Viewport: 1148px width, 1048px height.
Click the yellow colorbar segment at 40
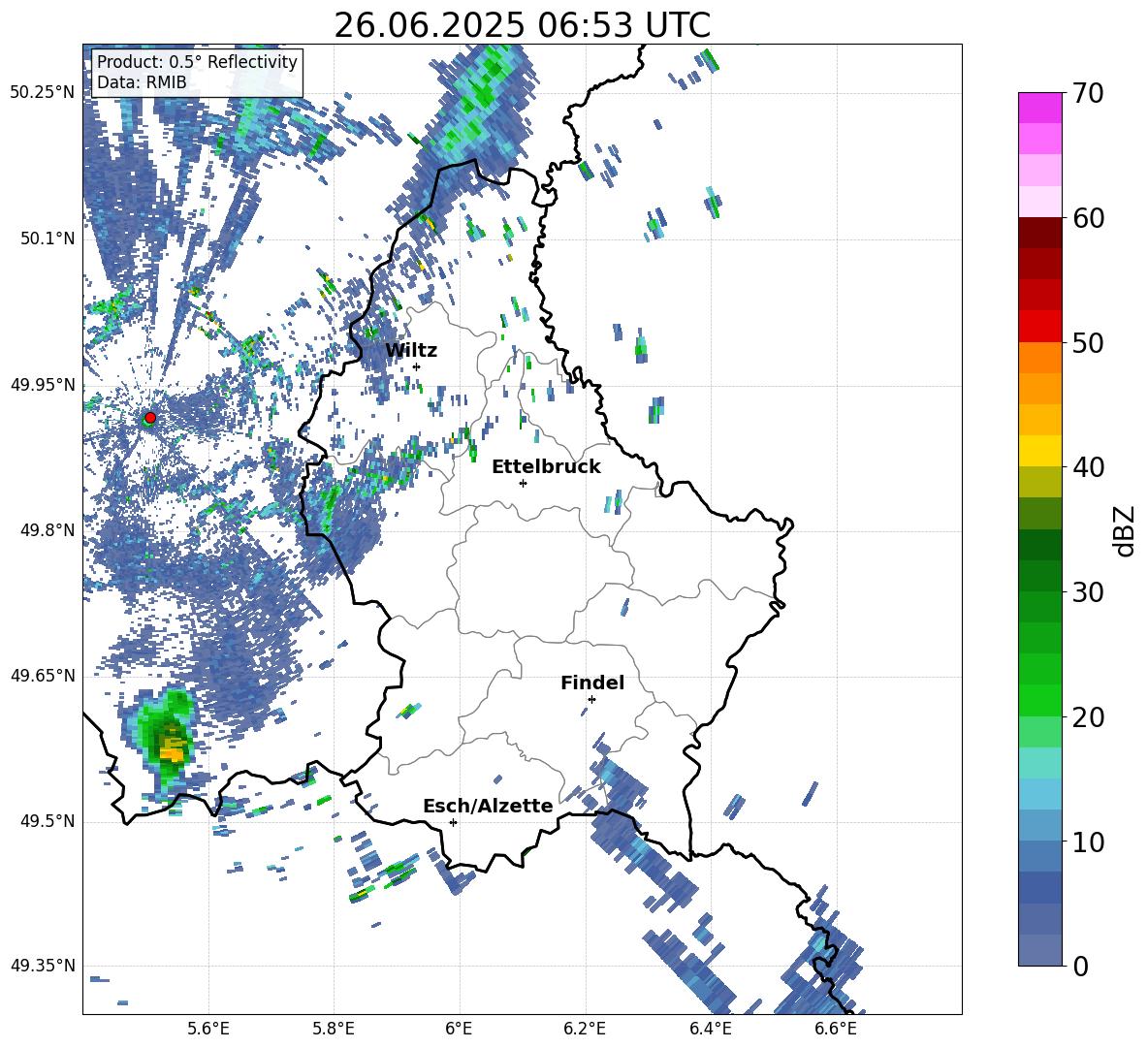pos(1040,451)
